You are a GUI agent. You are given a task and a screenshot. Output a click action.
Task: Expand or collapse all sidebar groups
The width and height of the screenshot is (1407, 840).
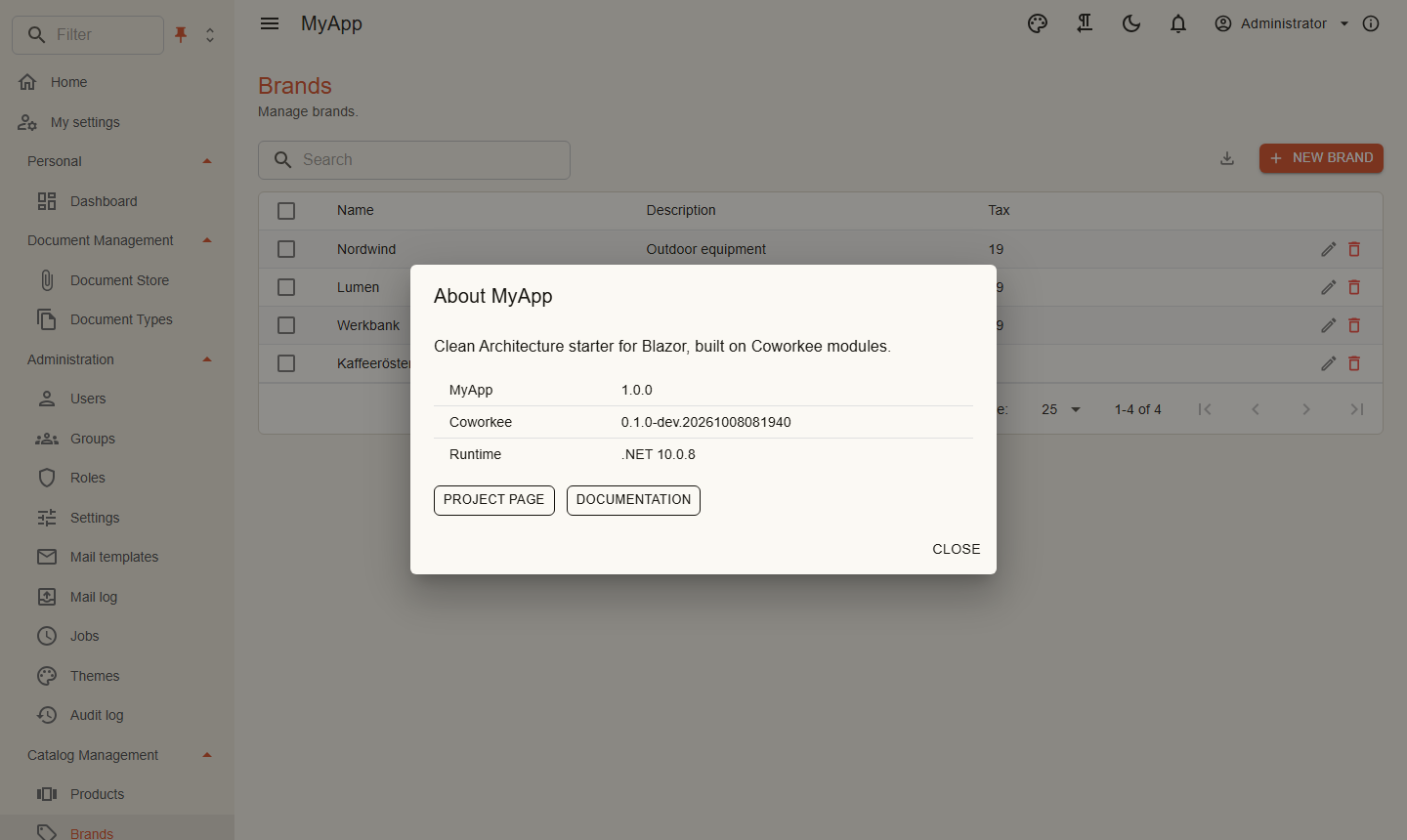(210, 35)
